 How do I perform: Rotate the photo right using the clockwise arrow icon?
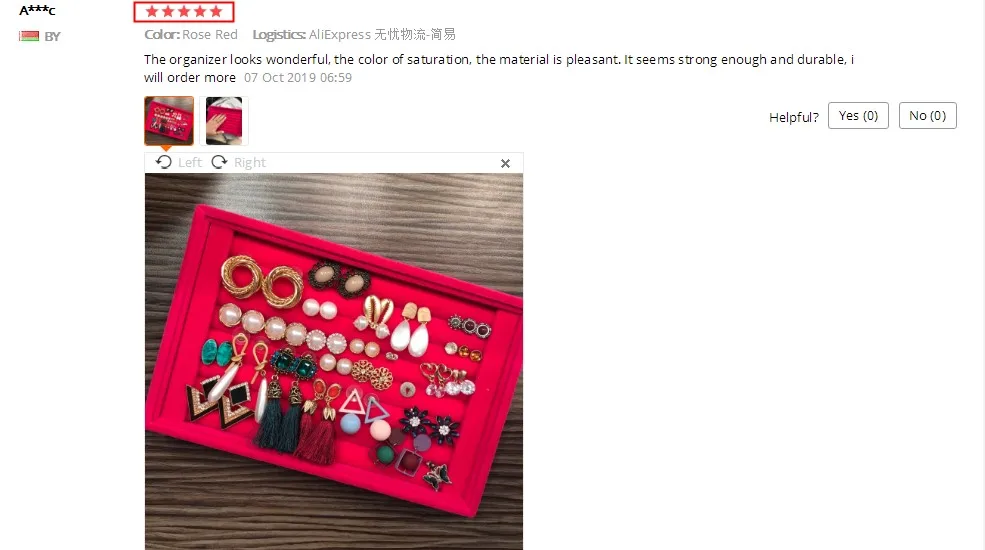[x=219, y=162]
